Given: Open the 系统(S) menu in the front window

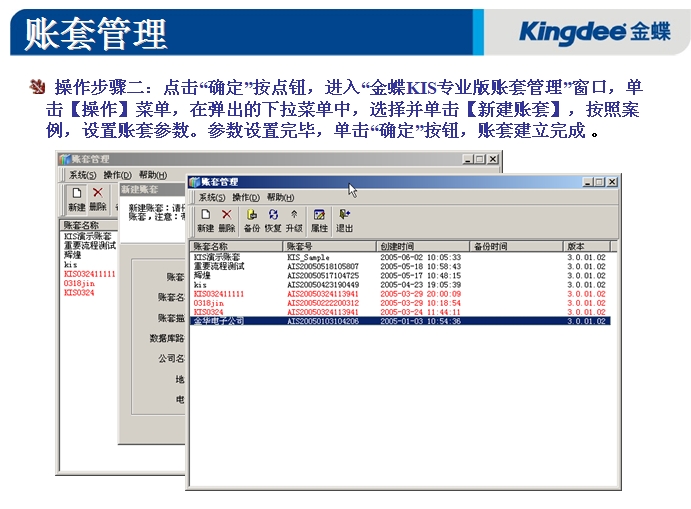Looking at the screenshot, I should pyautogui.click(x=212, y=197).
